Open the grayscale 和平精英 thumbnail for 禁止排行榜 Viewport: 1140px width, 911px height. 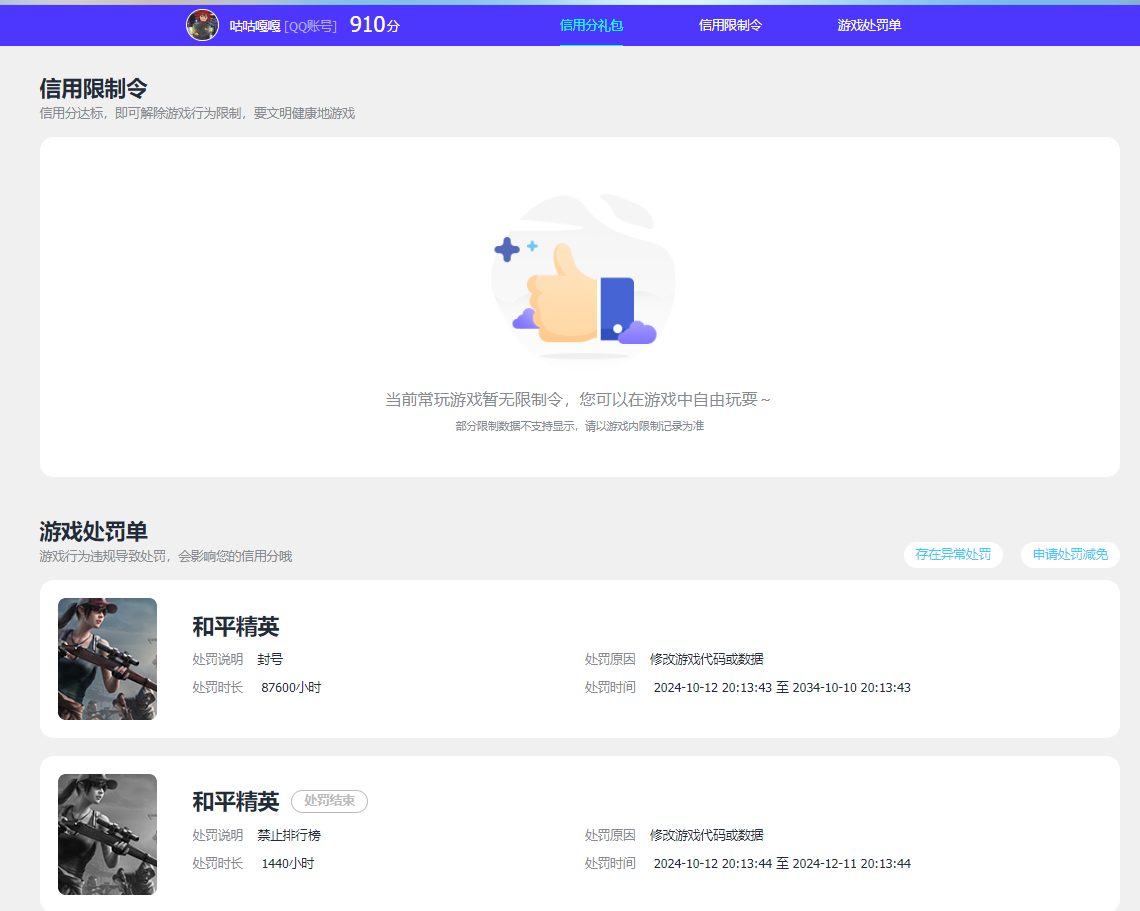(108, 834)
